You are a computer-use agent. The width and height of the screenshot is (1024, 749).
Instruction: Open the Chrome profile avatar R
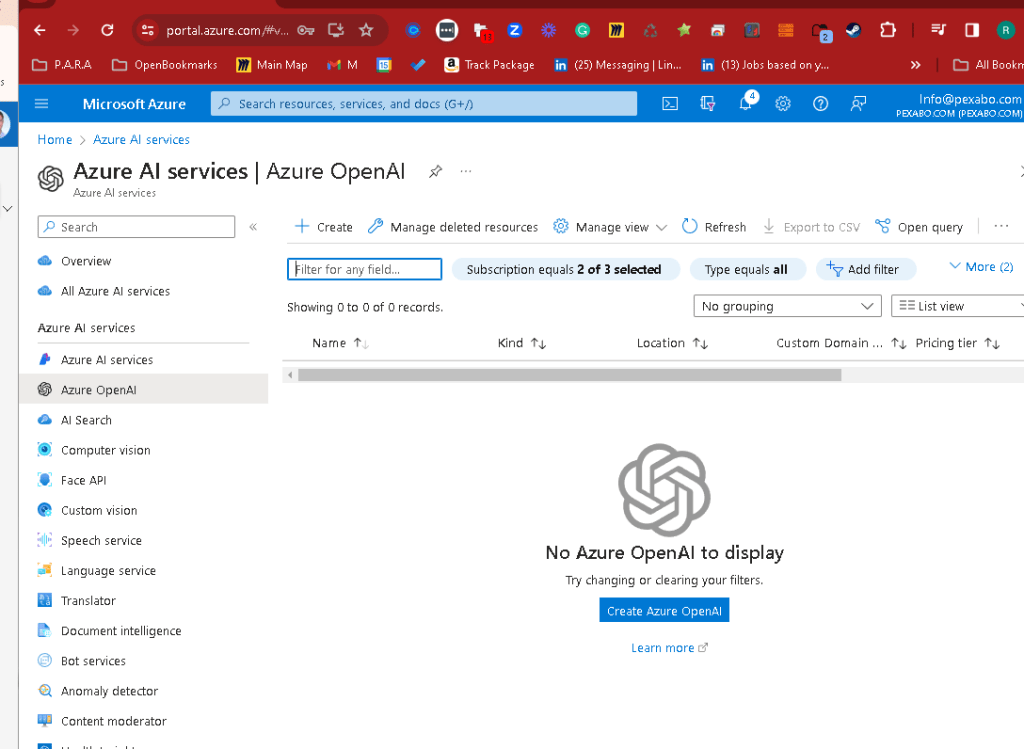(1006, 30)
